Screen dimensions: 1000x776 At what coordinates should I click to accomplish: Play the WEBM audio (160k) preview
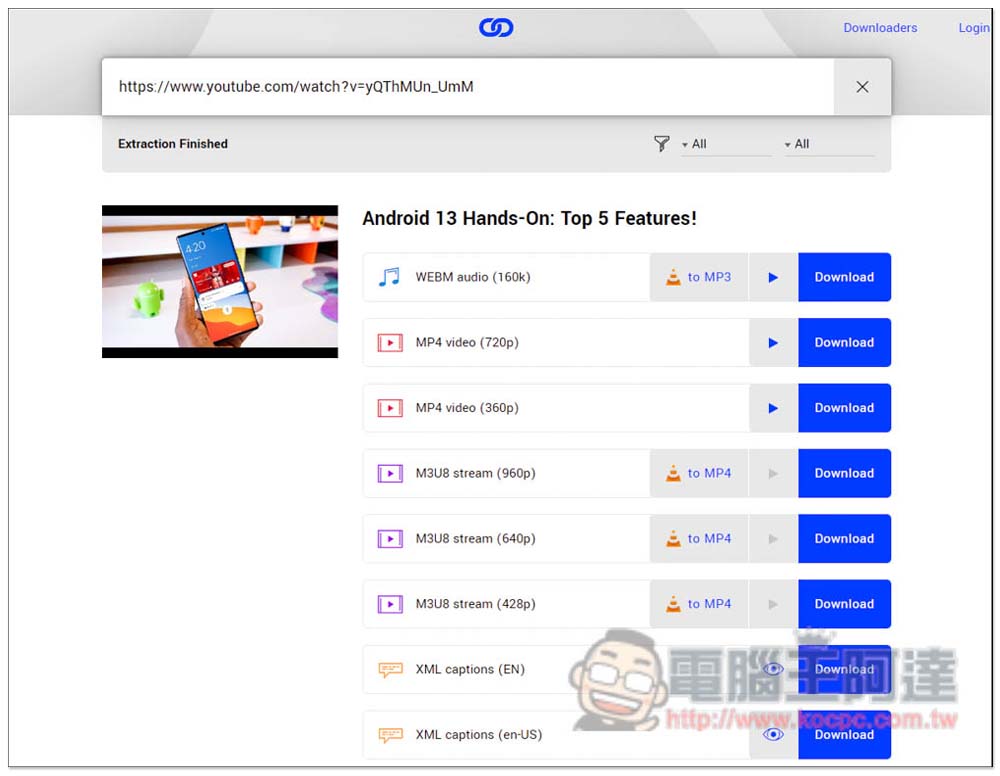[x=773, y=277]
